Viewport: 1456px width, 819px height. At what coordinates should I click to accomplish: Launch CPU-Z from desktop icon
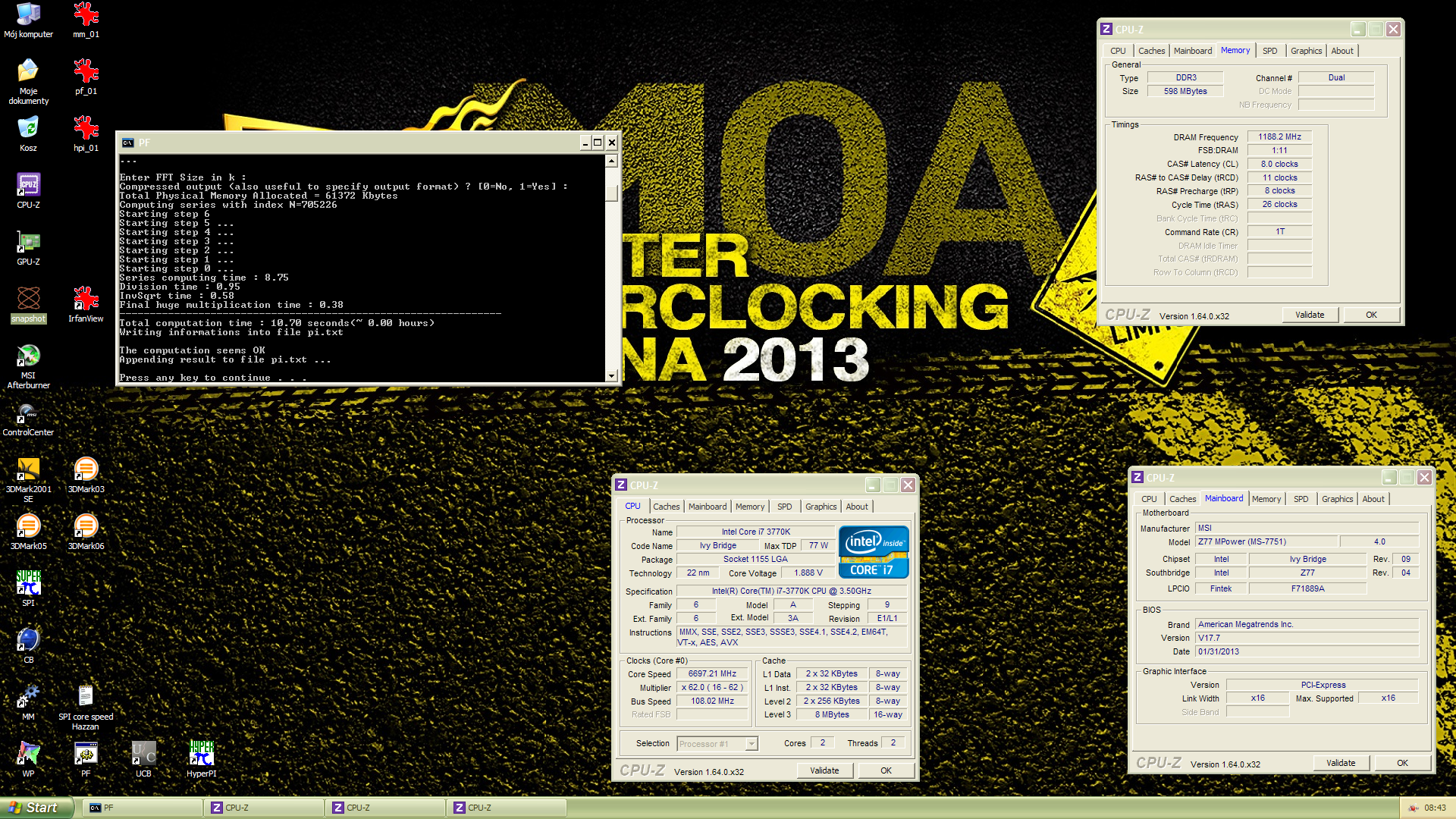pos(28,191)
